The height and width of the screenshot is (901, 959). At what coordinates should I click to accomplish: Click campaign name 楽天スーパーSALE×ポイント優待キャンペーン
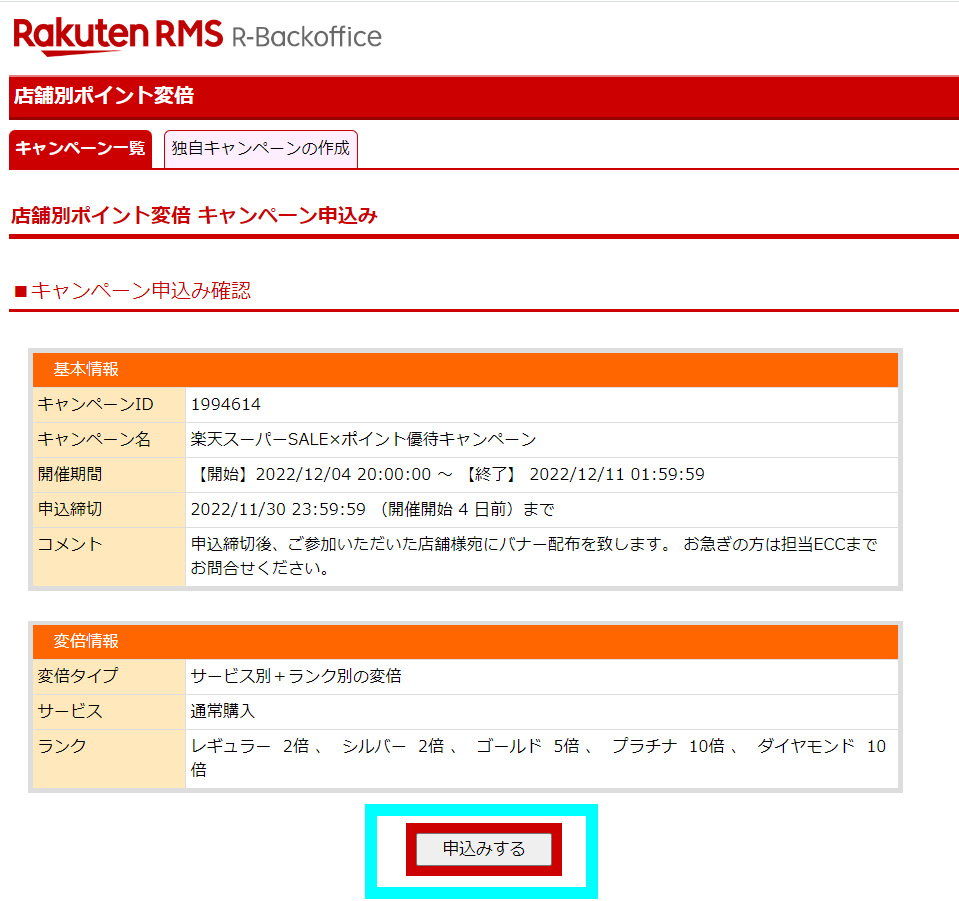[363, 439]
